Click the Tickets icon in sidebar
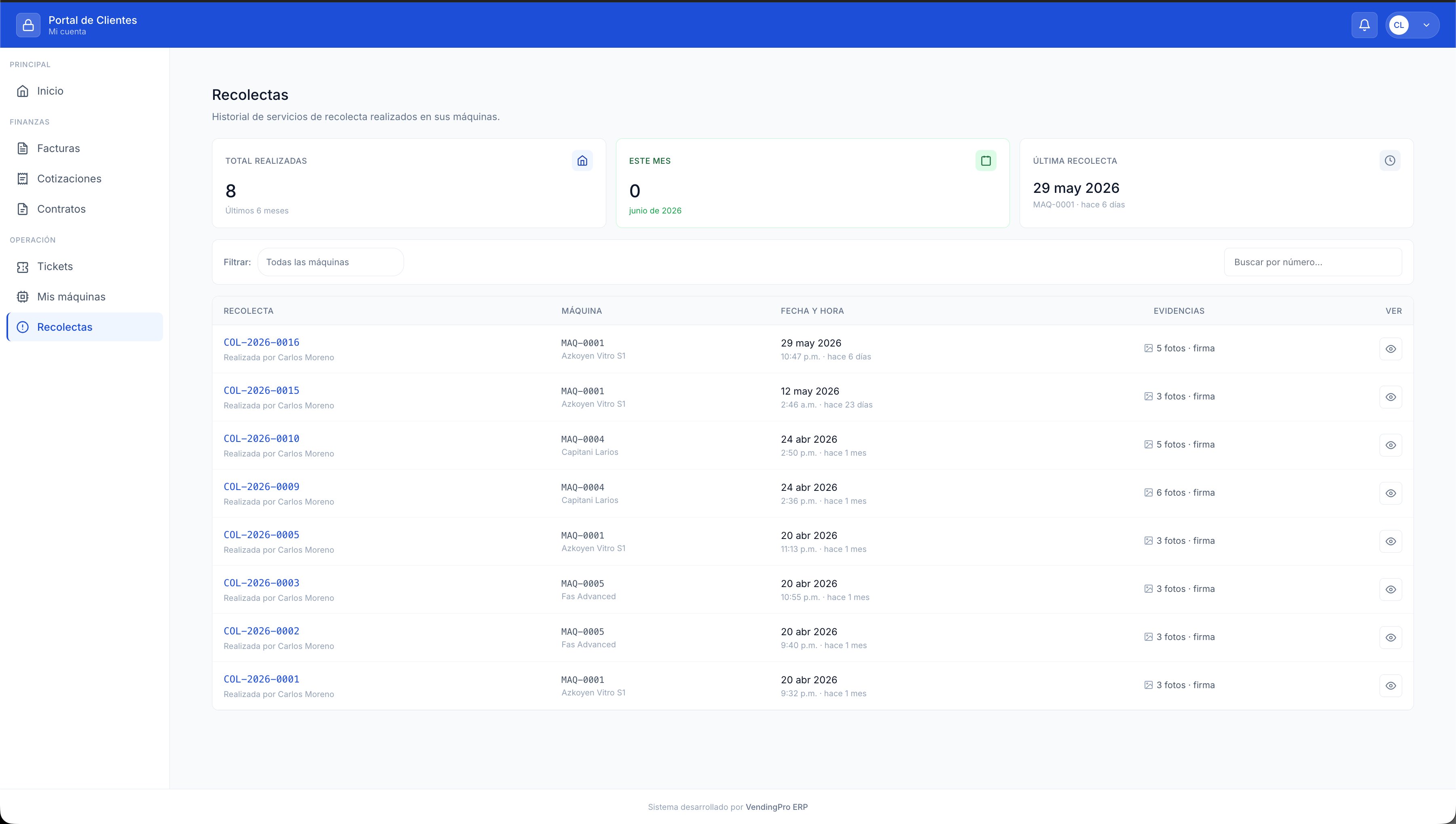Screen dimensions: 1456x824 coord(23,266)
